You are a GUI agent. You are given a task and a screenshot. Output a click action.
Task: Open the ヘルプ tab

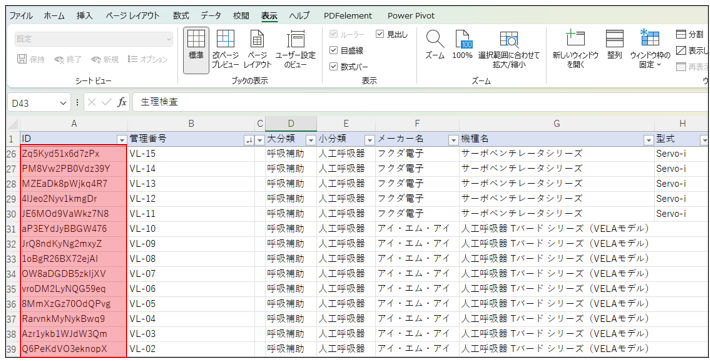point(299,16)
